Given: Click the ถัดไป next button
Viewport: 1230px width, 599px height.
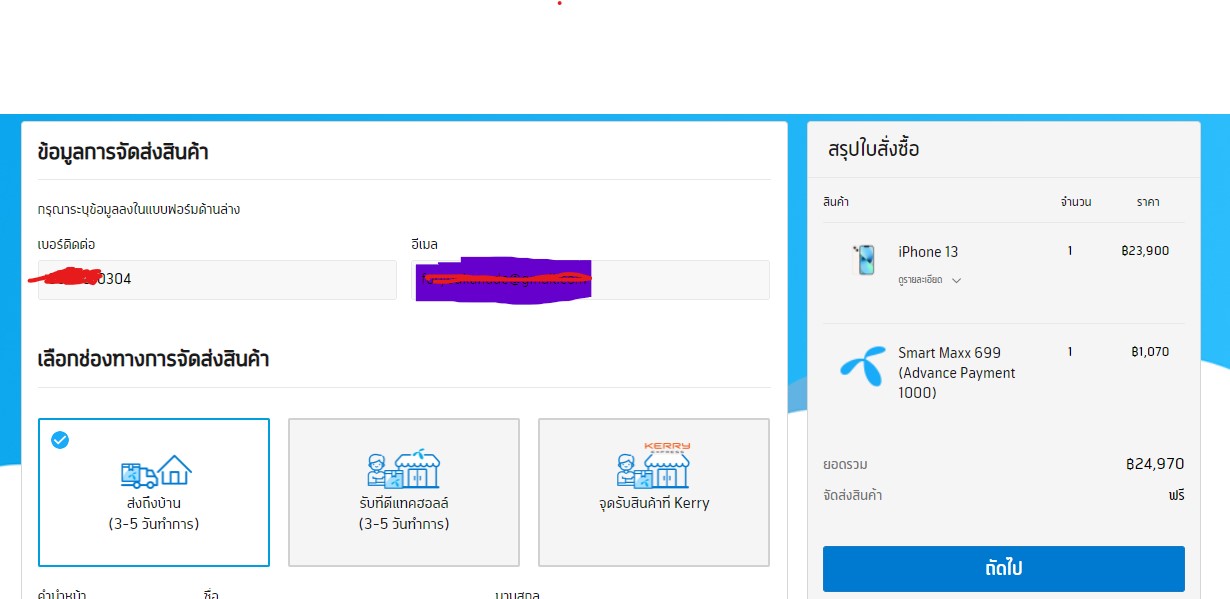Looking at the screenshot, I should pos(1003,569).
